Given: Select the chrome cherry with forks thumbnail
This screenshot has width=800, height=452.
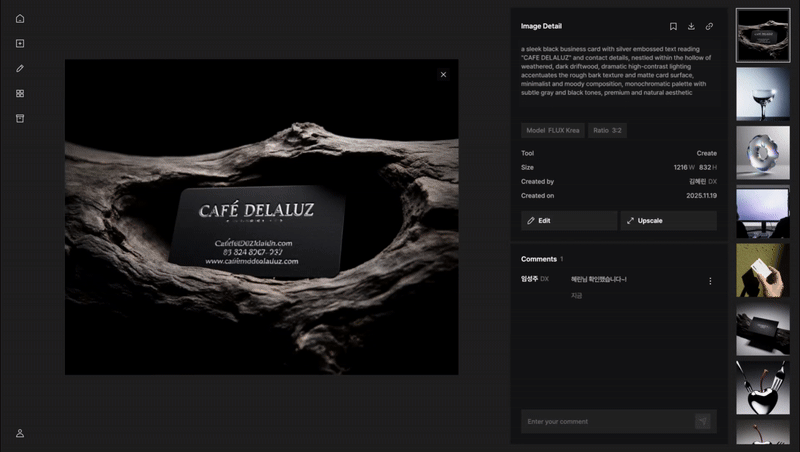Looking at the screenshot, I should (763, 388).
